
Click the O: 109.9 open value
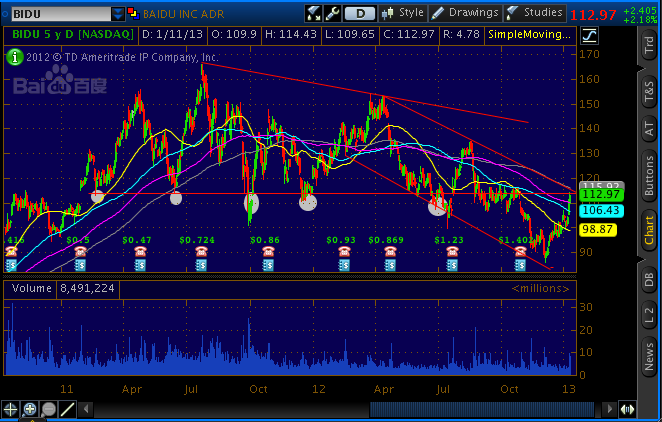pyautogui.click(x=234, y=35)
